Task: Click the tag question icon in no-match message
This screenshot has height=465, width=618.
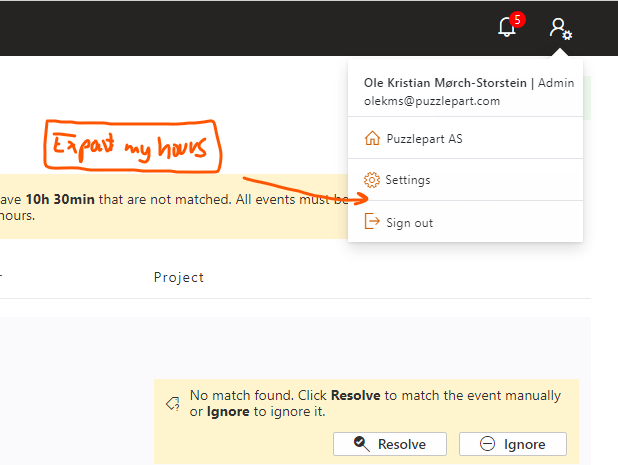Action: pos(173,404)
